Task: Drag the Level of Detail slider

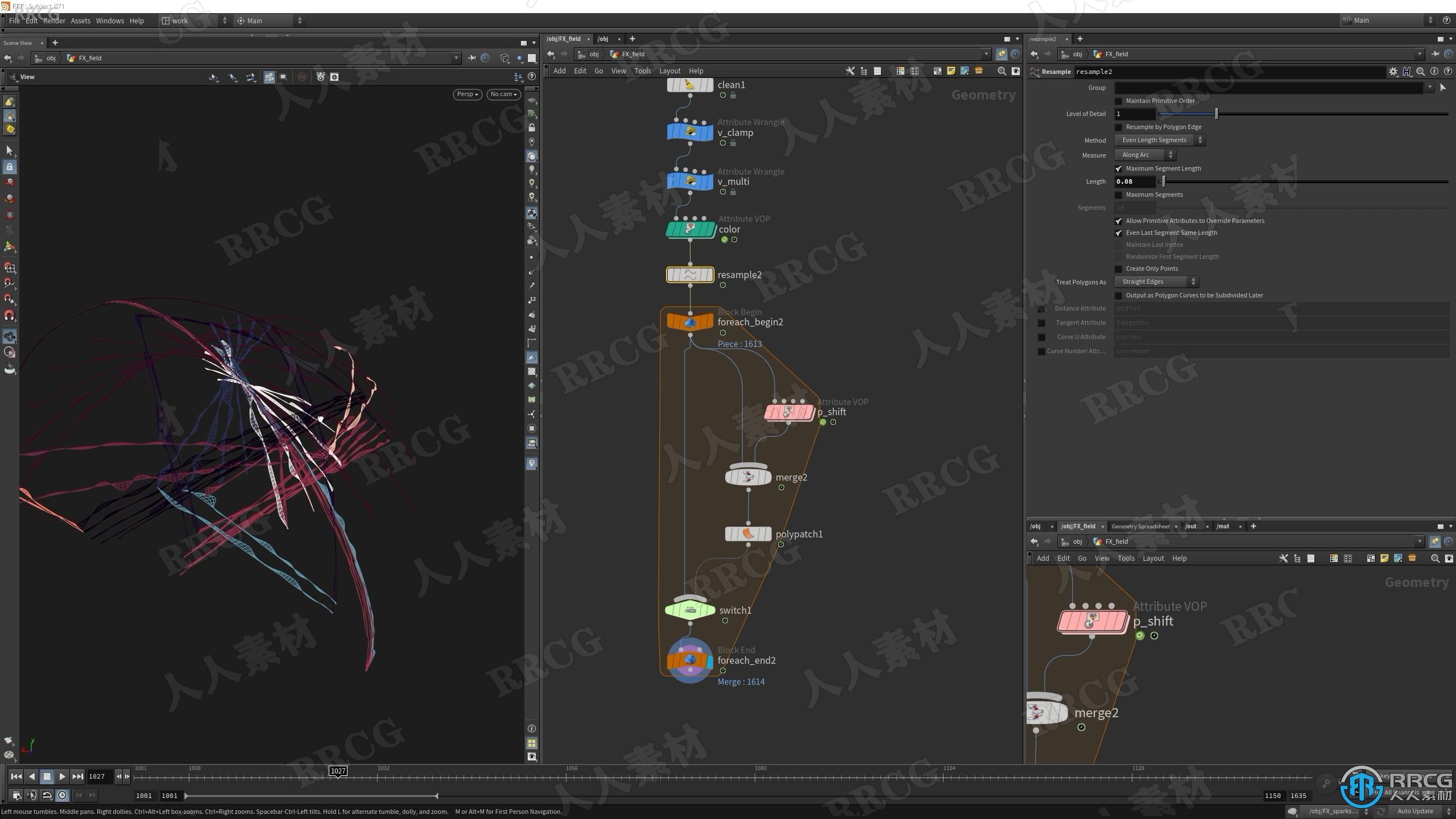Action: 1216,113
